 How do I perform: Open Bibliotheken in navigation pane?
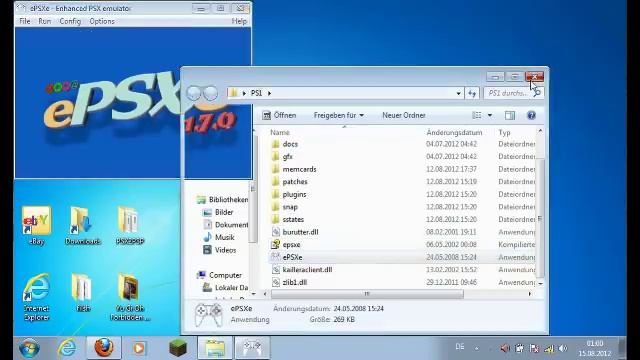[x=228, y=200]
